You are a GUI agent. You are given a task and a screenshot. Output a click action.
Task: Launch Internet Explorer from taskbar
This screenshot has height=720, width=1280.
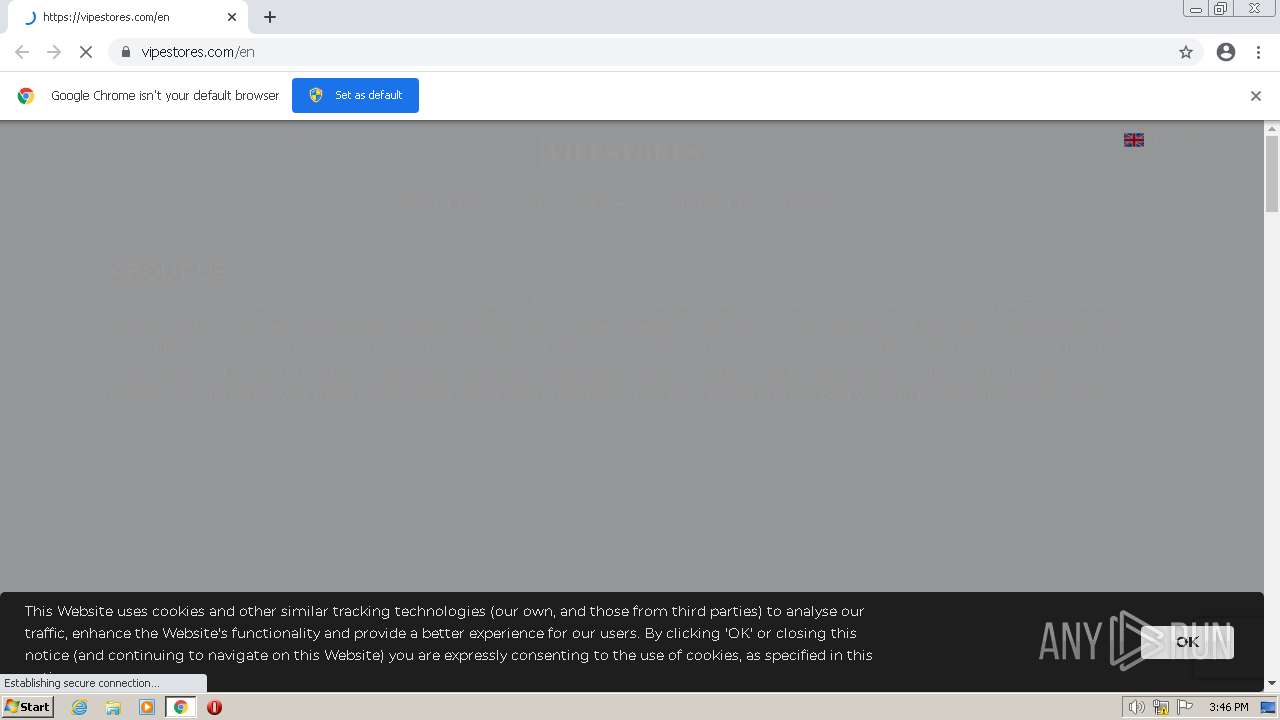(x=79, y=707)
